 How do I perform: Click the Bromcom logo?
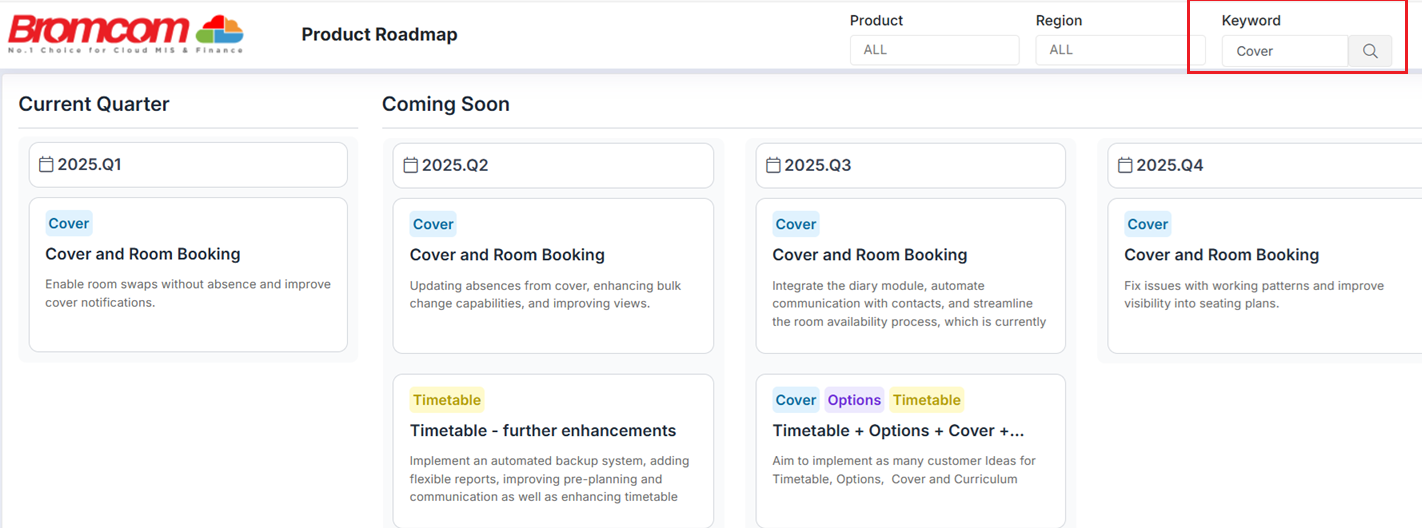click(126, 34)
